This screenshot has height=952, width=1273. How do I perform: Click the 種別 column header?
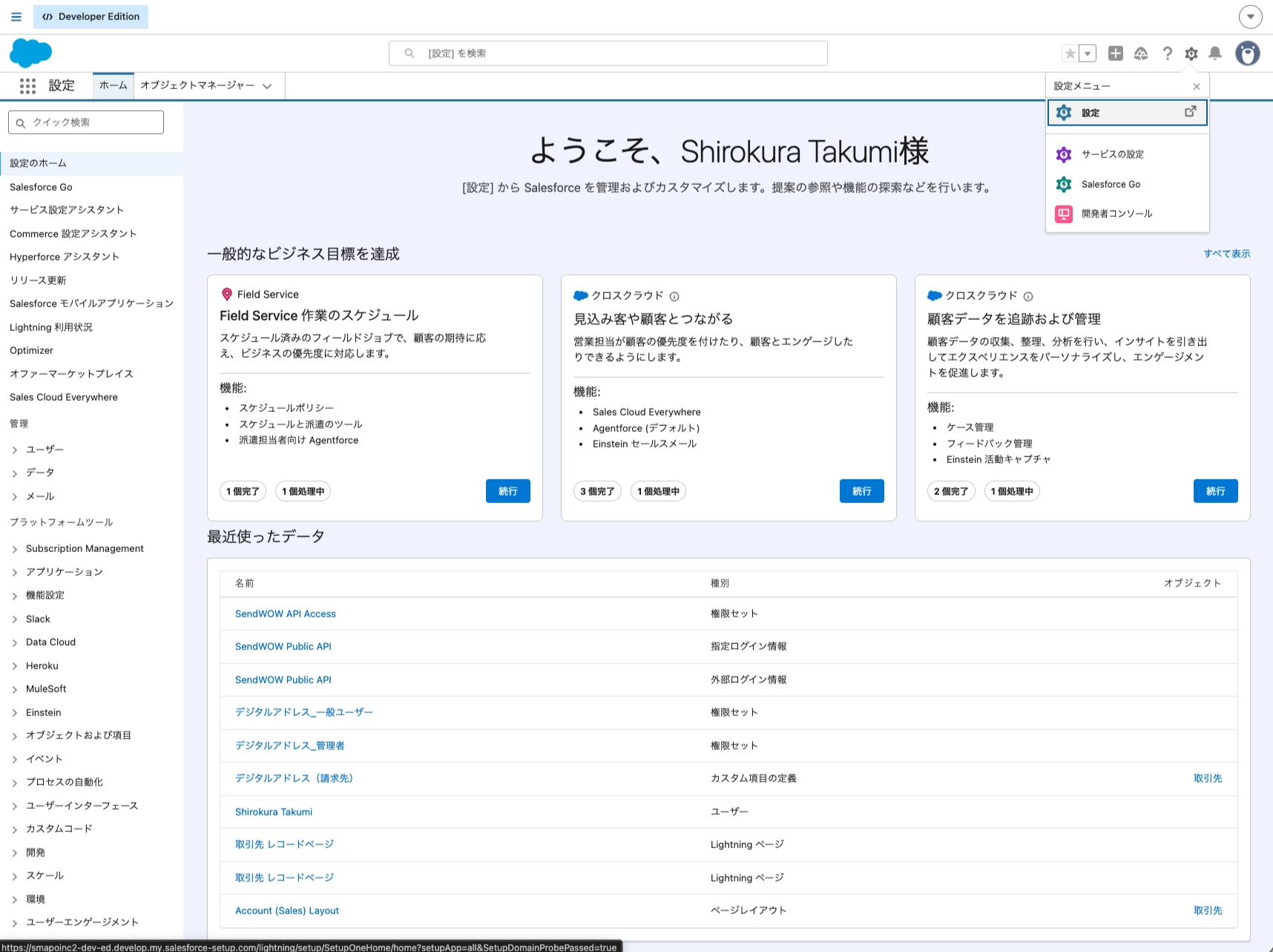point(720,583)
